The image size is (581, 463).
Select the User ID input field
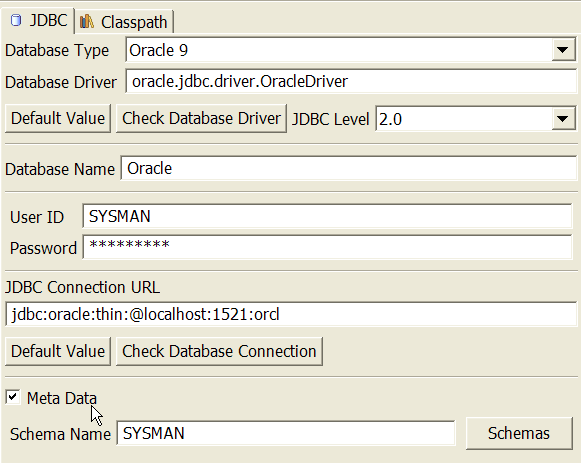(x=327, y=216)
